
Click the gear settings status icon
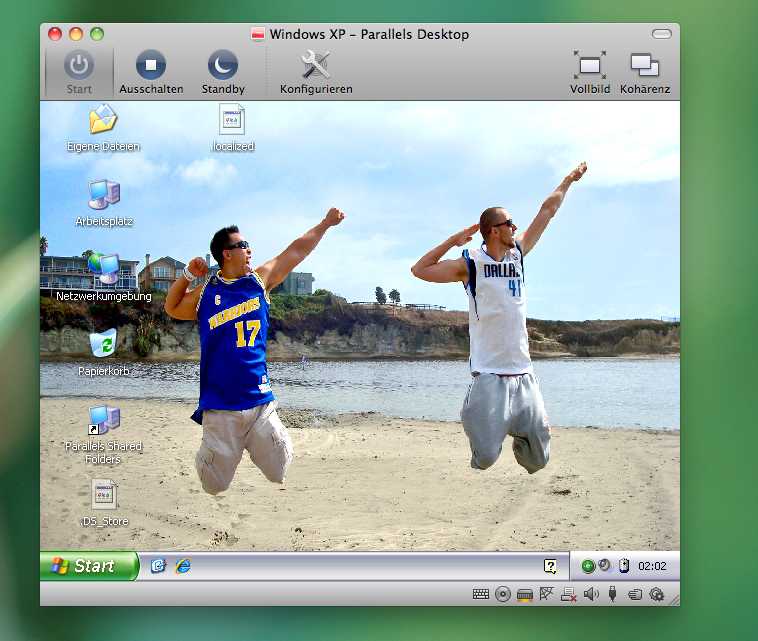[656, 594]
